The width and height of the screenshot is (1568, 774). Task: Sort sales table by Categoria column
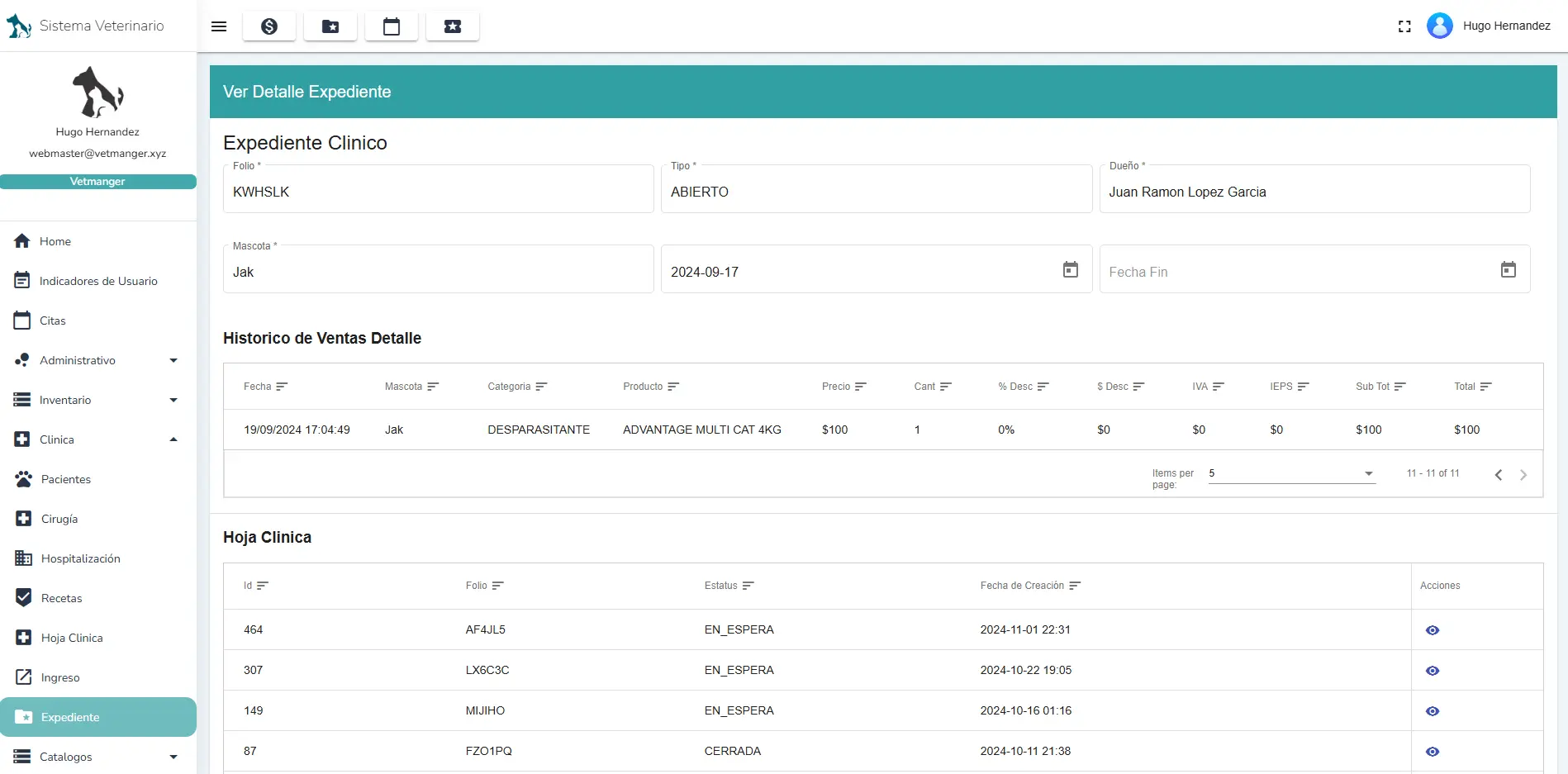point(518,387)
